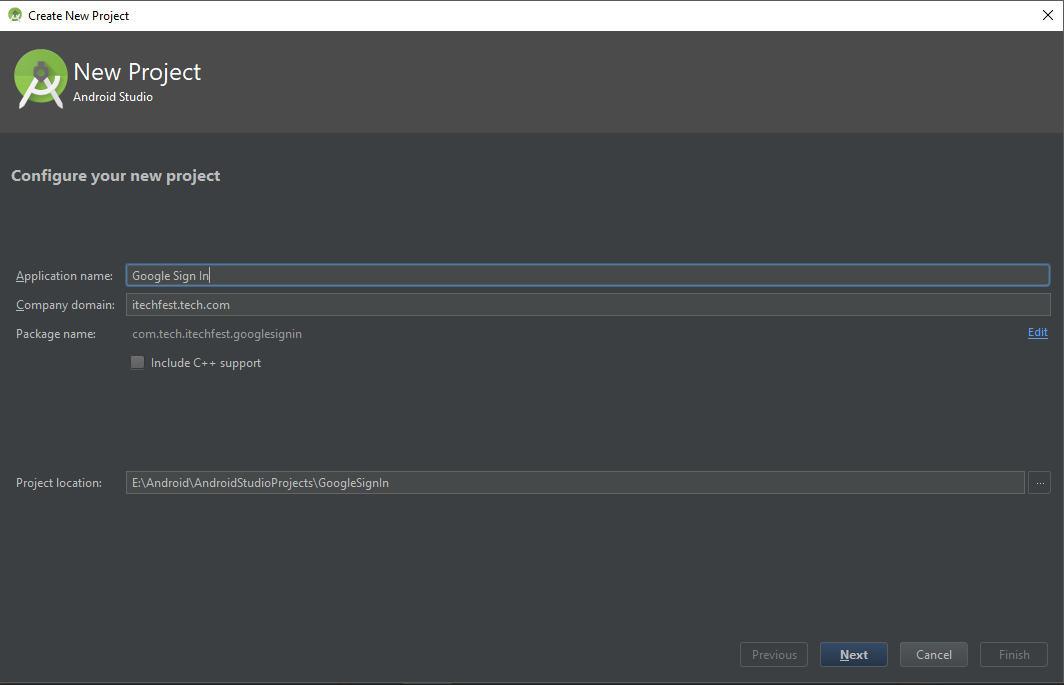
Task: Click the New Project heading
Action: [136, 71]
